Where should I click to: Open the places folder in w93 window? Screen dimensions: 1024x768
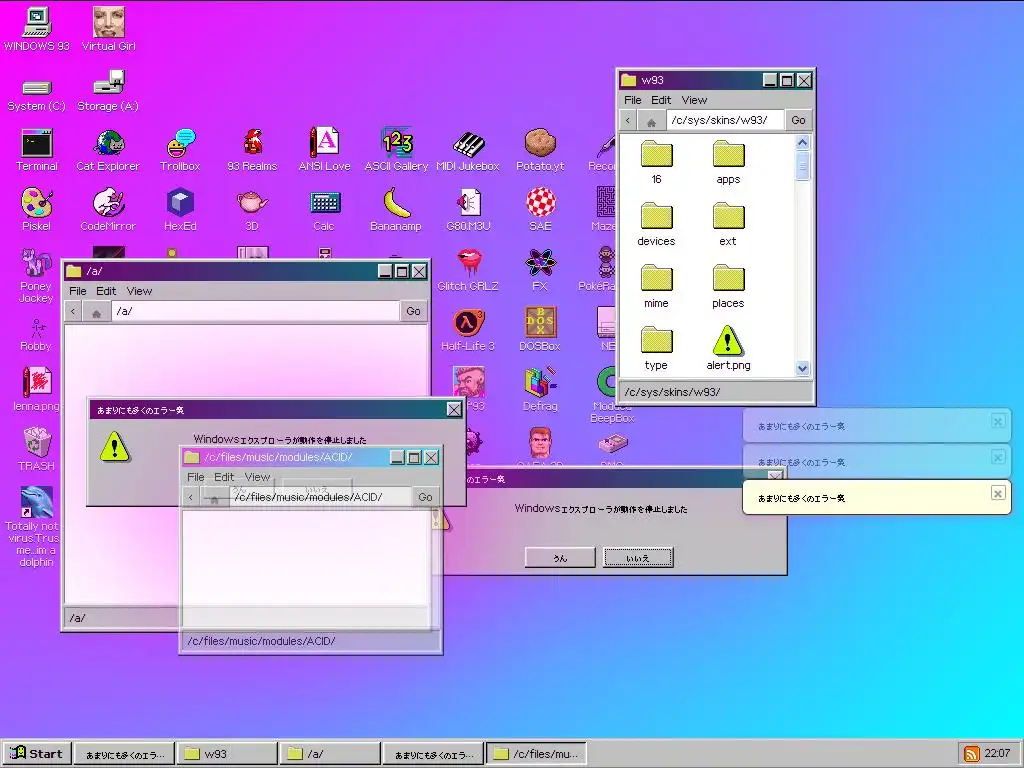[x=728, y=287]
